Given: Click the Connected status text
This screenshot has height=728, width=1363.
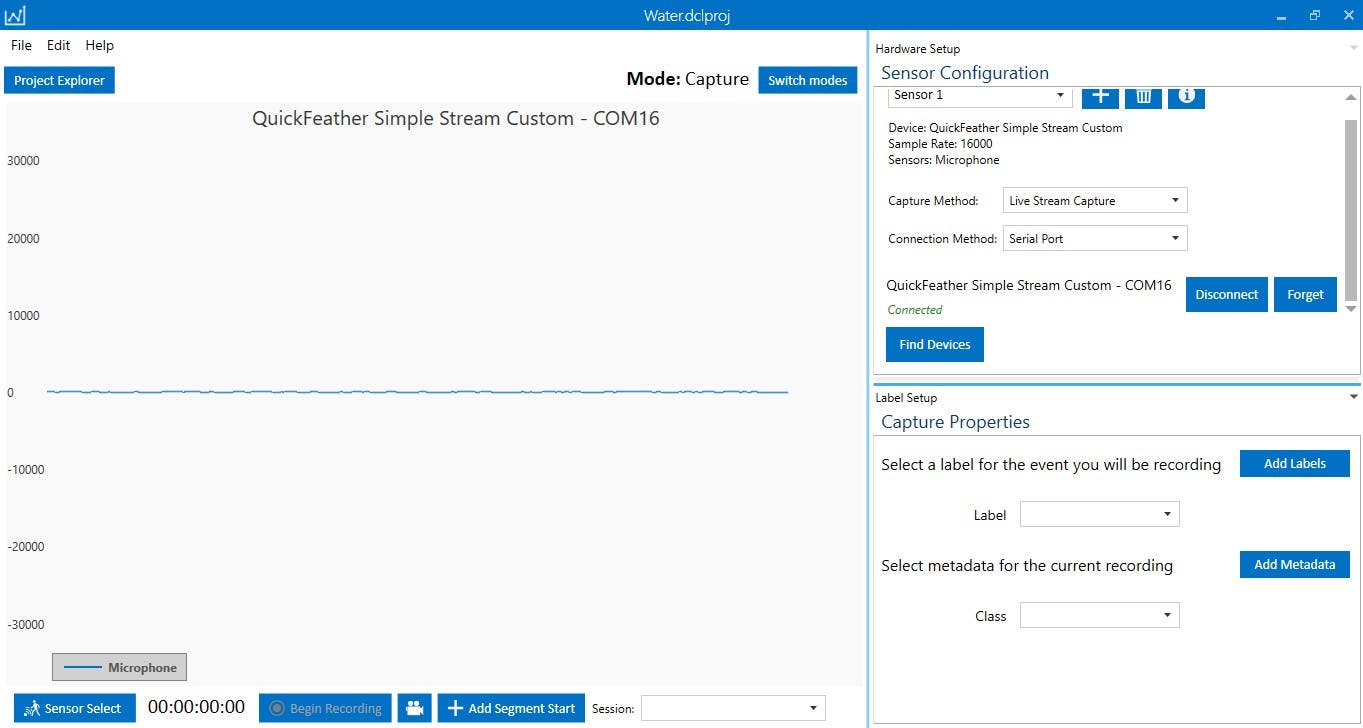Looking at the screenshot, I should [915, 310].
